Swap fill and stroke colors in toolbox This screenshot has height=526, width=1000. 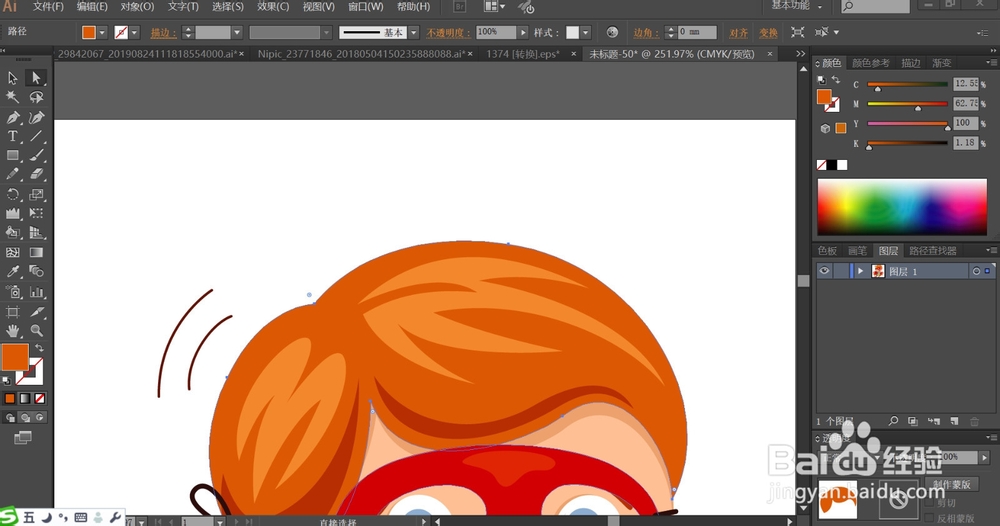point(40,348)
